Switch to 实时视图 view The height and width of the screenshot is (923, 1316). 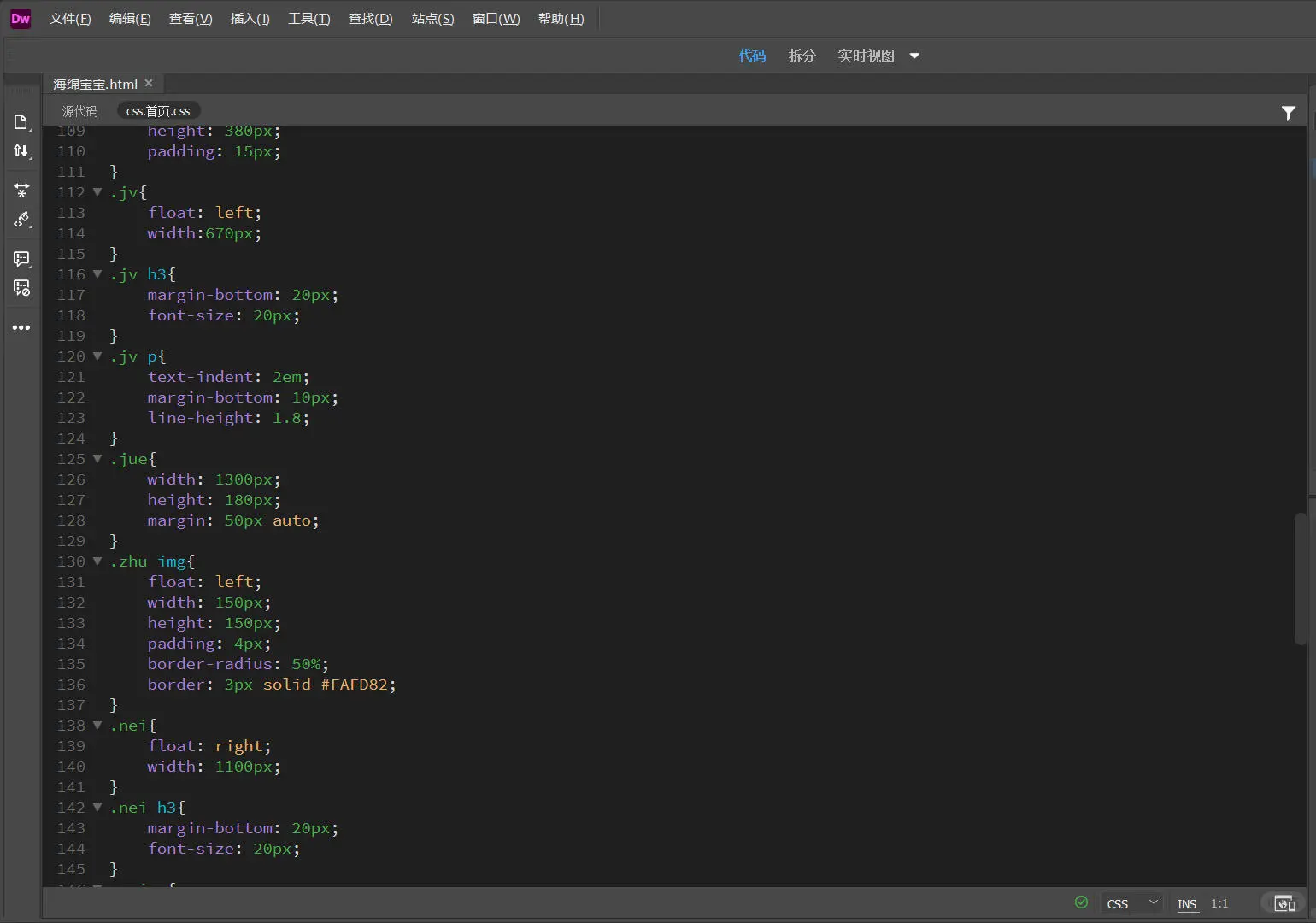coord(866,56)
